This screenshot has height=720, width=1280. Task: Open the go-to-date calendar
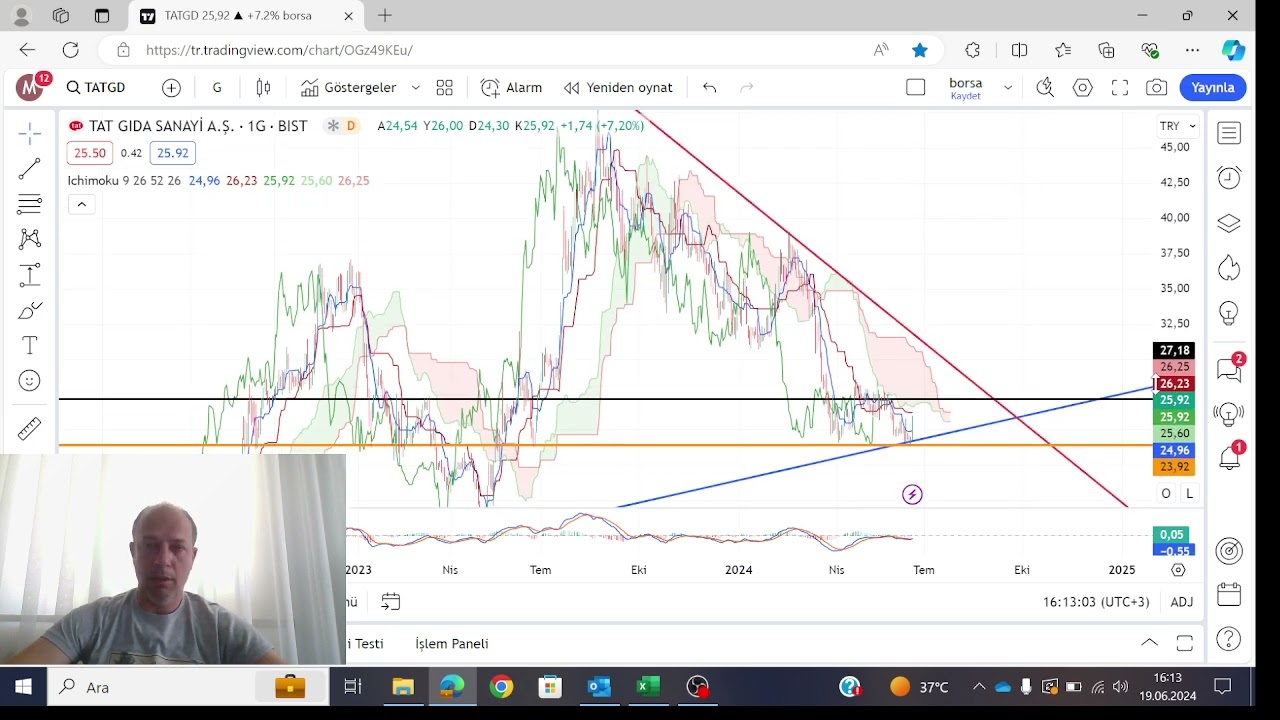click(391, 602)
